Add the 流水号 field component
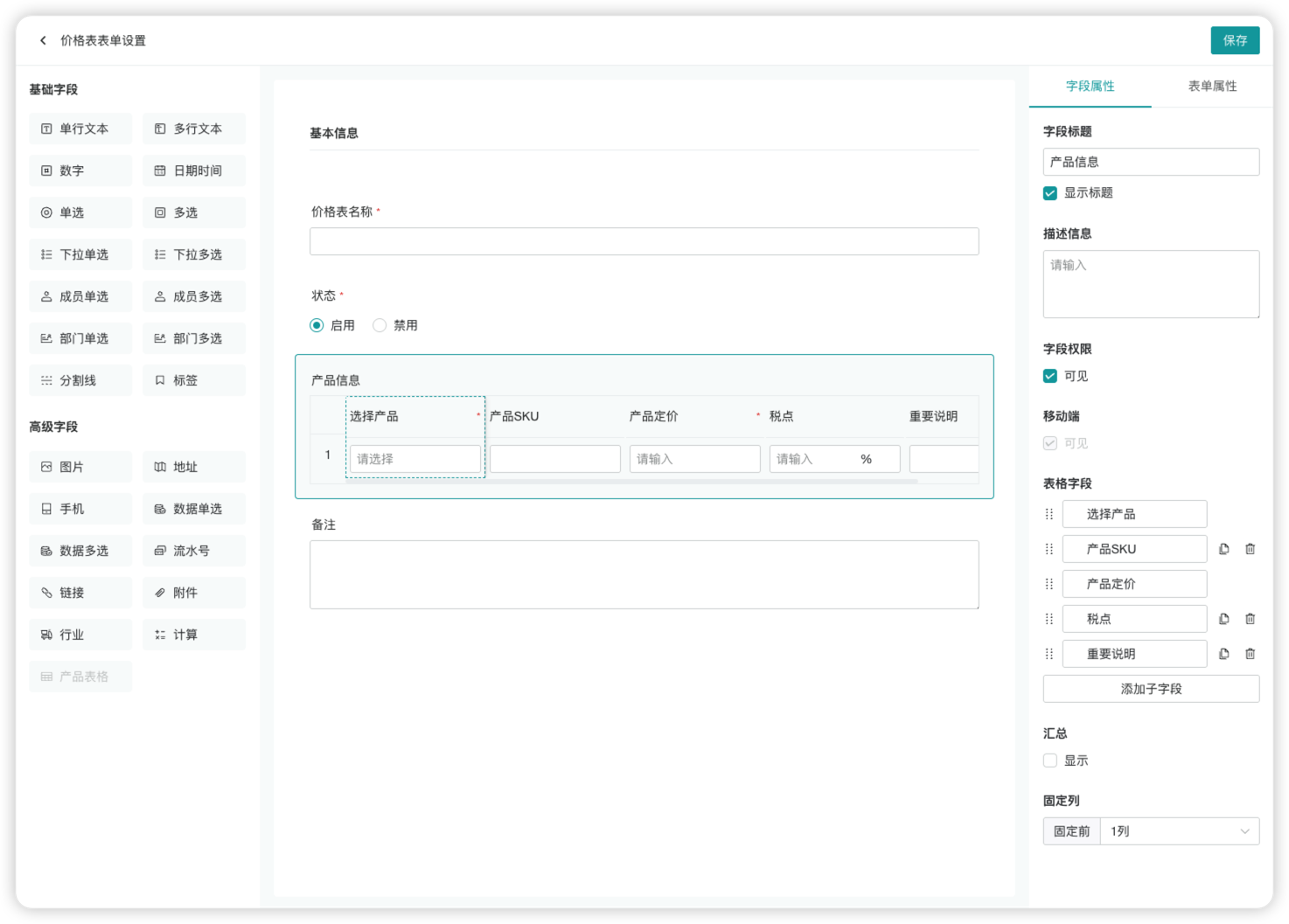 (193, 551)
